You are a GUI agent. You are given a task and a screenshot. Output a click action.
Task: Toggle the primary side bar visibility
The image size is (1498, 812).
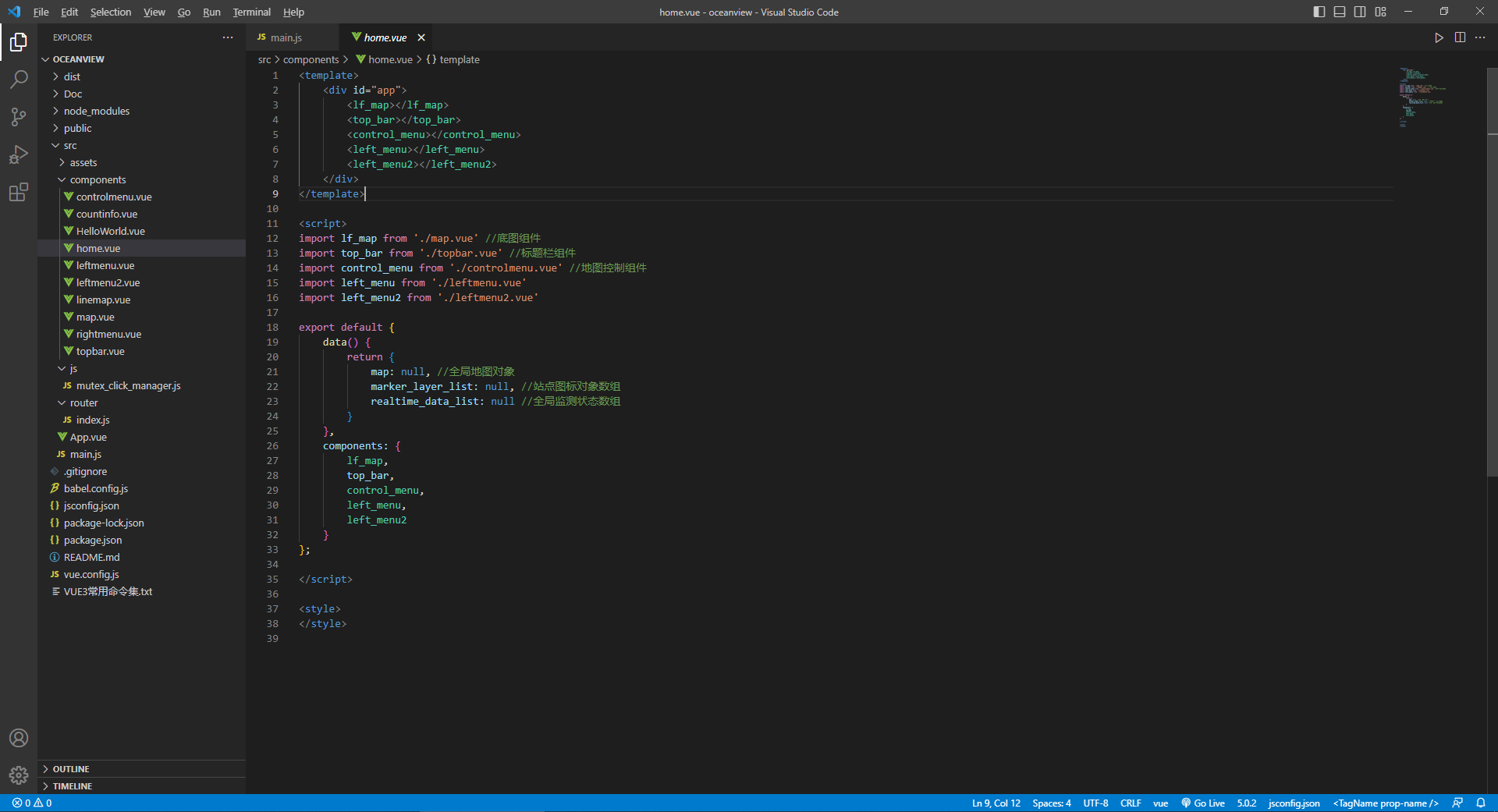1319,12
